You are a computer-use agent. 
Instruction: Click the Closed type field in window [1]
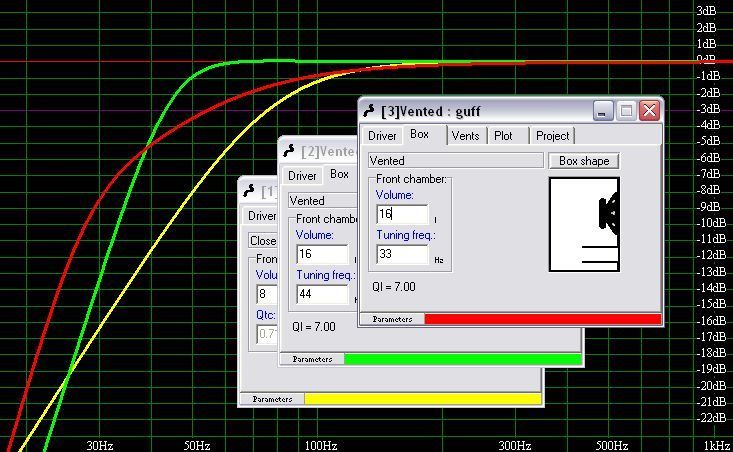263,241
